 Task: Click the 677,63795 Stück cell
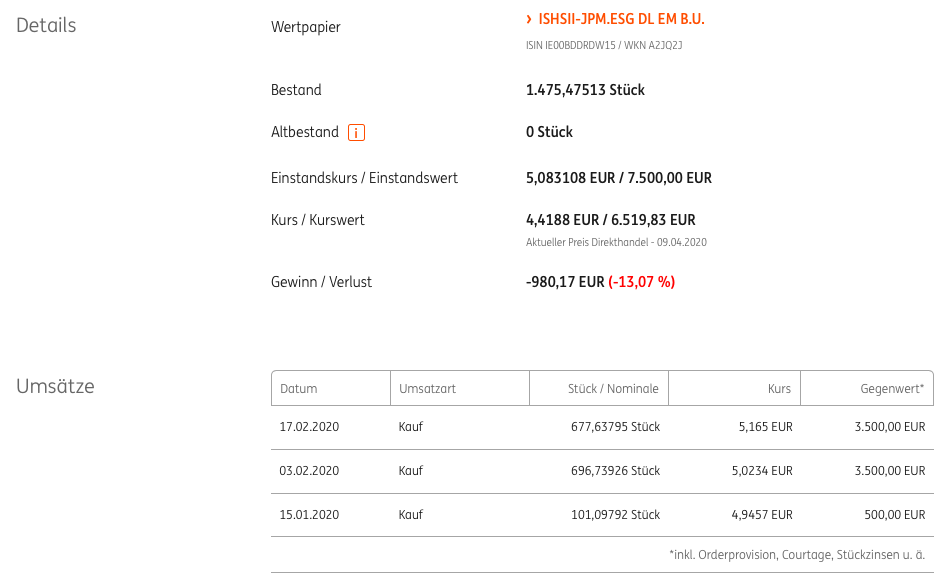click(x=615, y=427)
